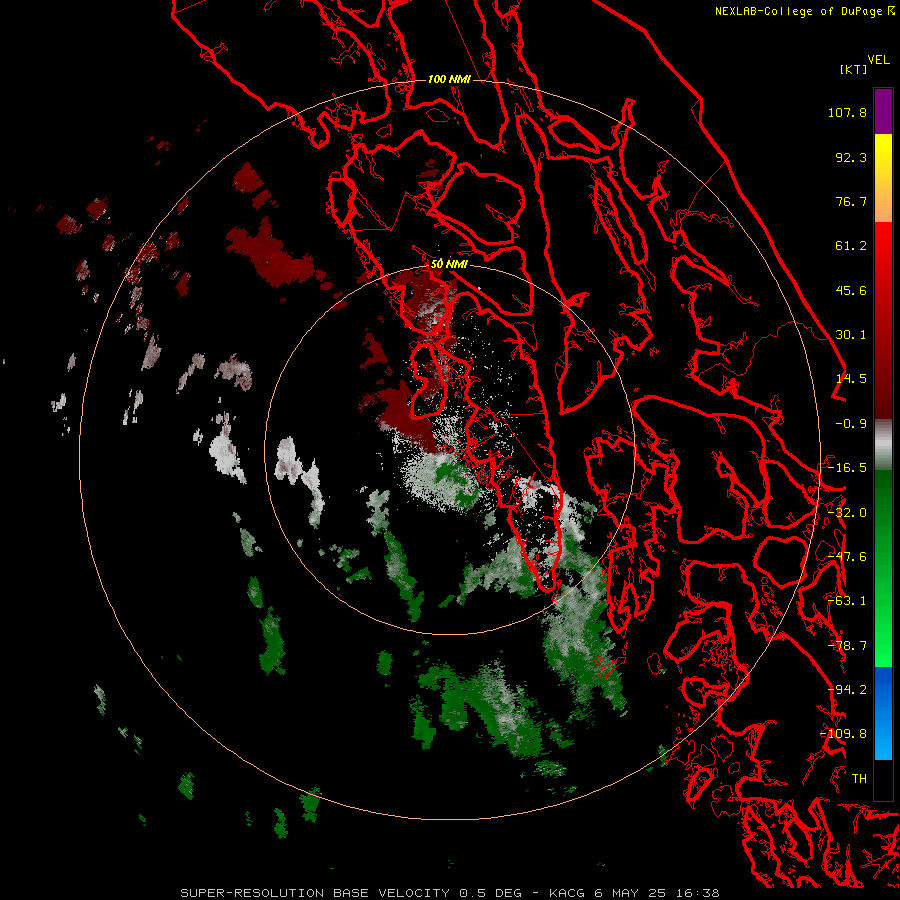Click the 107.8 value on velocity scale
900x900 pixels.
(847, 112)
